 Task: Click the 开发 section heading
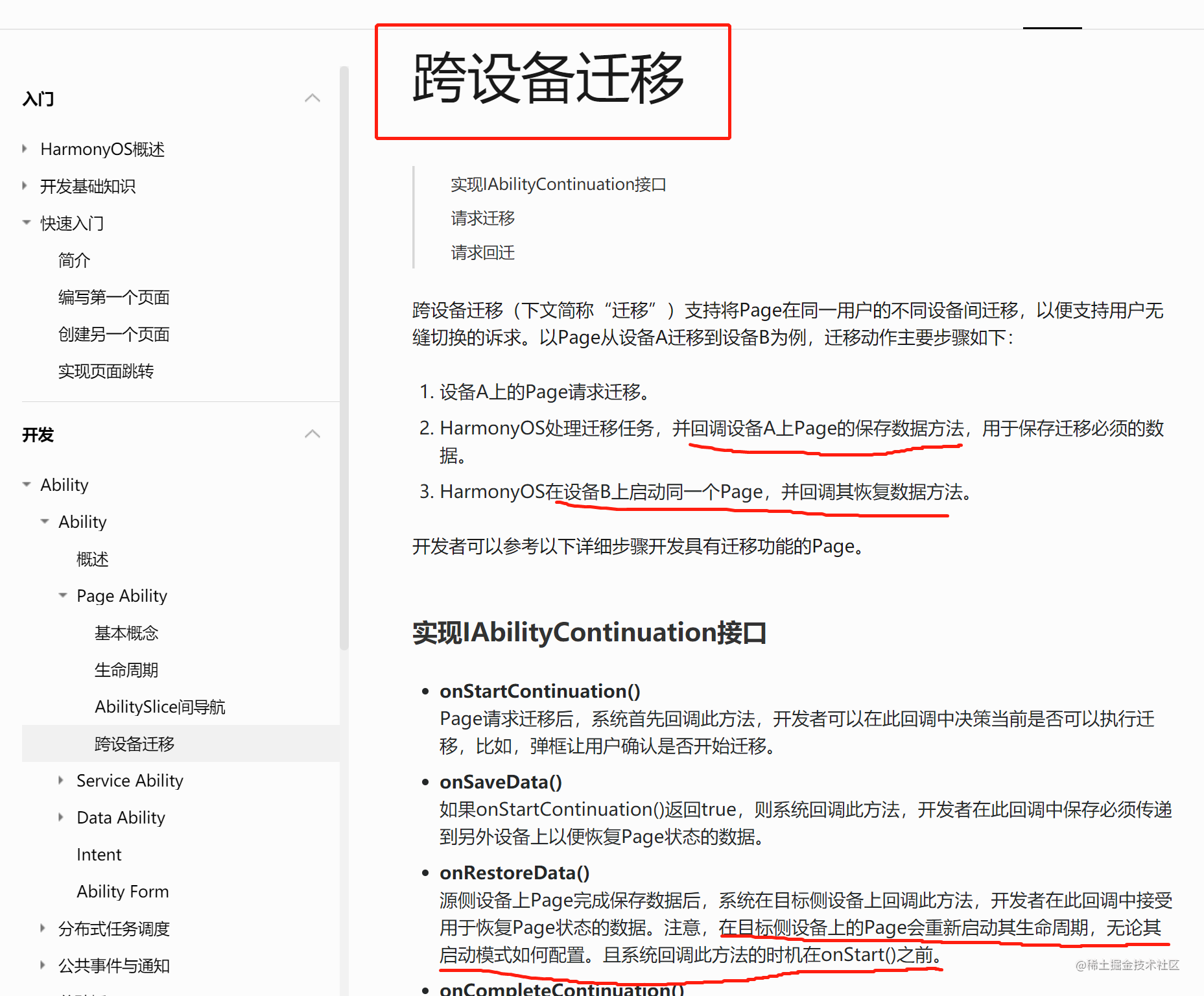point(38,434)
